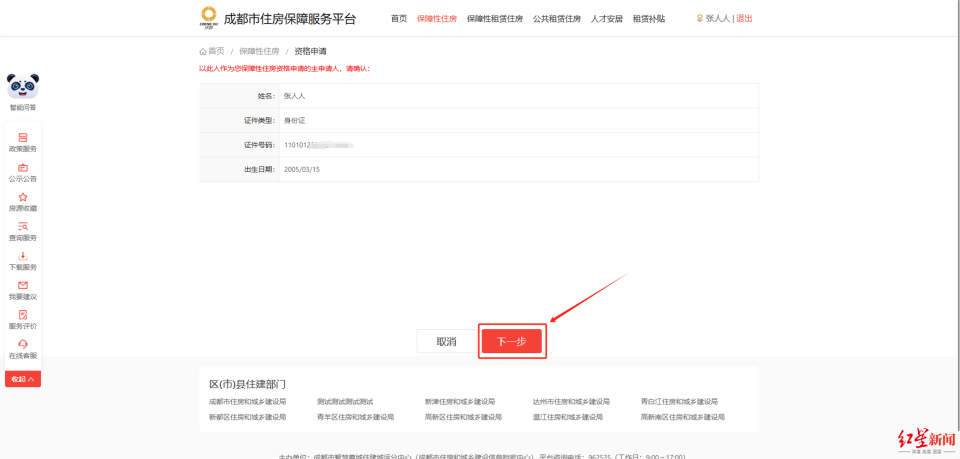Open 人才安居 in top navigation
Image resolution: width=960 pixels, height=459 pixels.
pyautogui.click(x=607, y=19)
